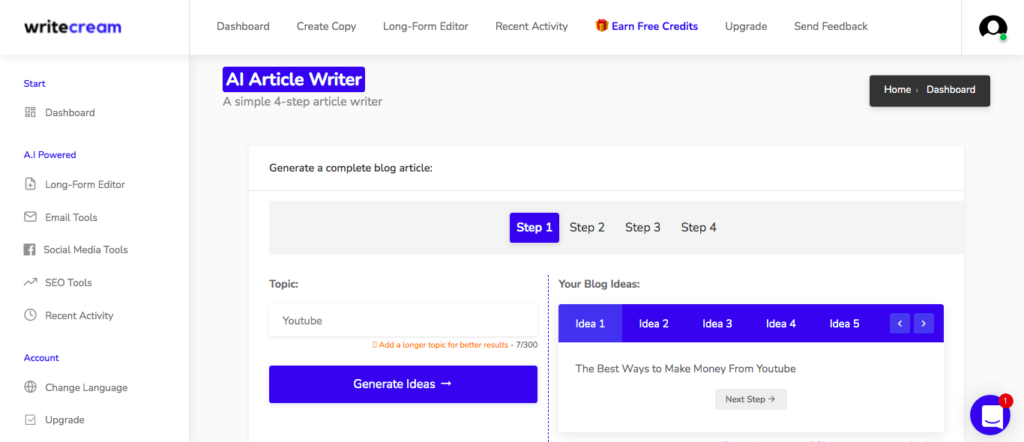The width and height of the screenshot is (1024, 442).
Task: Open the chat support bubble
Action: (x=990, y=415)
